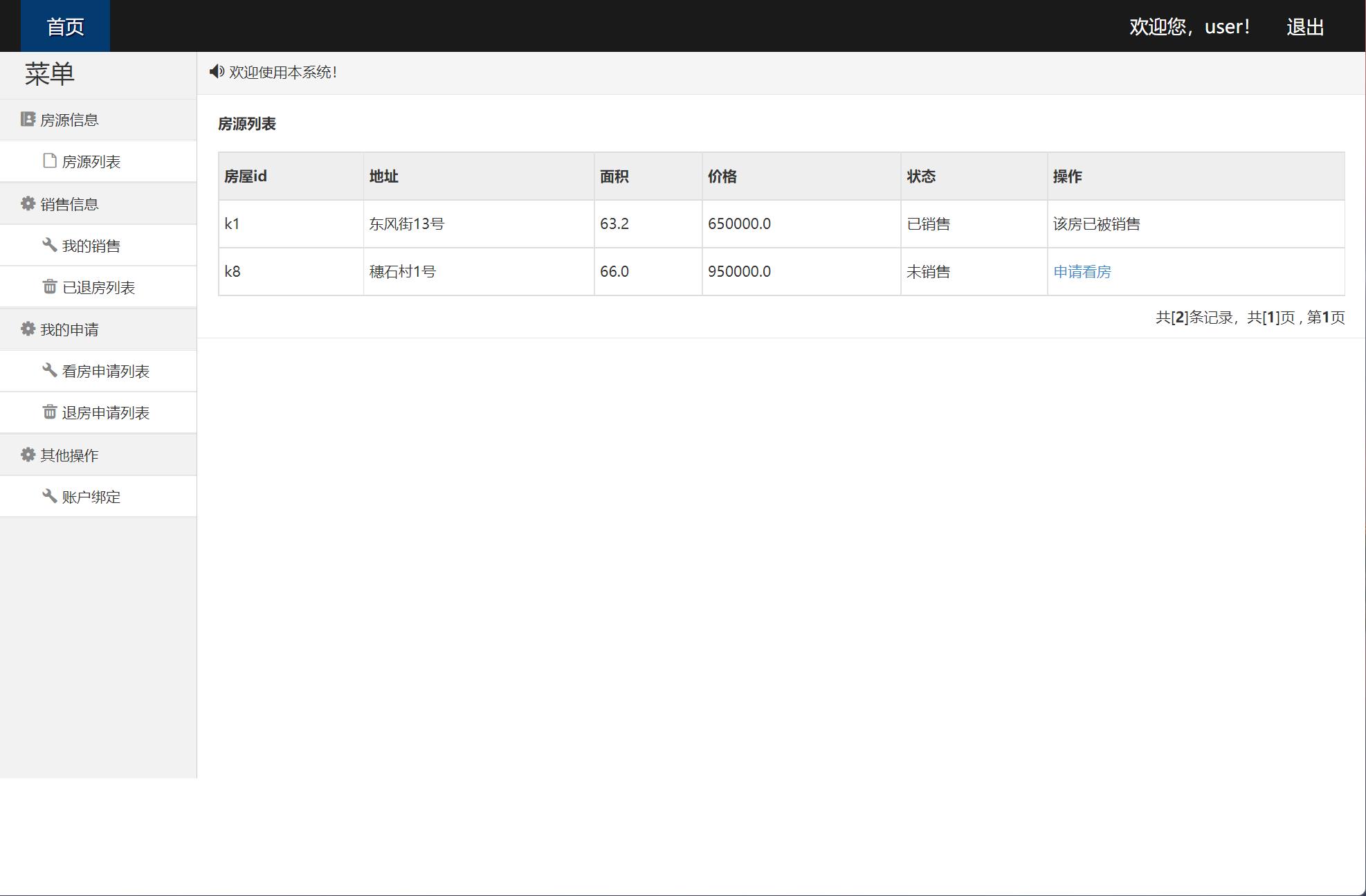Click the address book icon beside 房源信息

tap(28, 120)
